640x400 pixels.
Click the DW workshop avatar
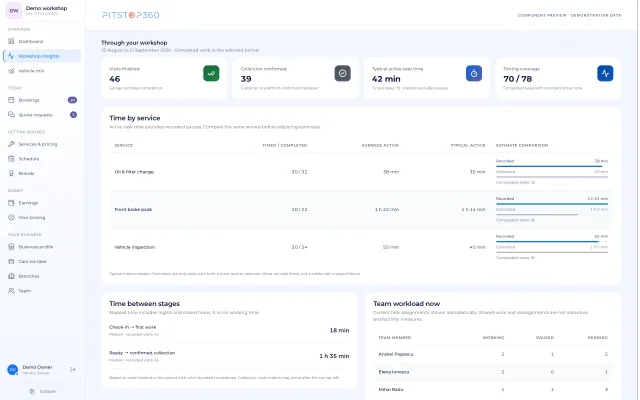14,11
